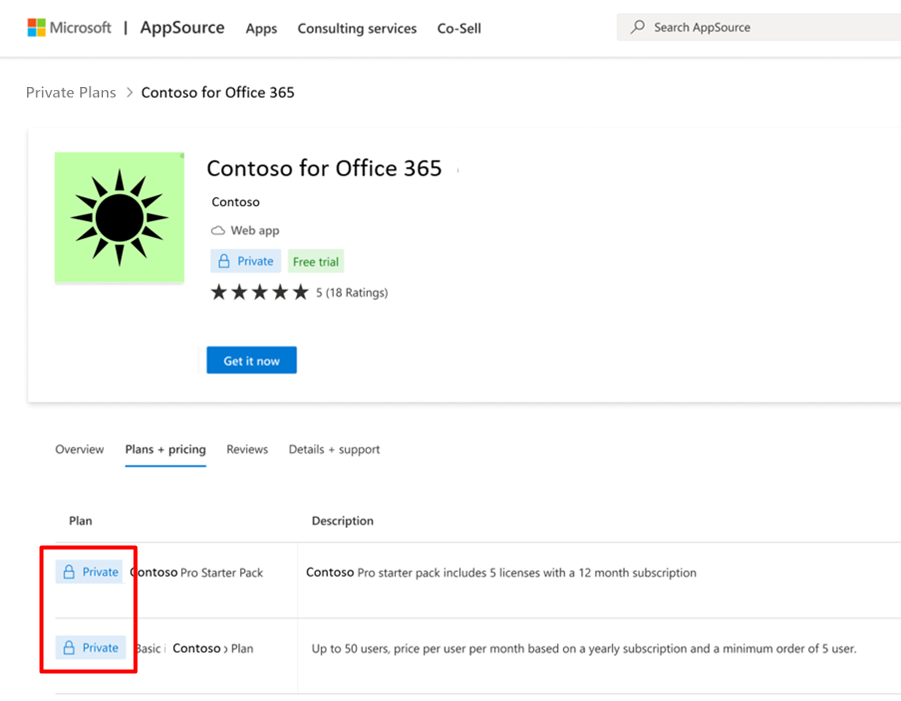Click the Contoso for Office 365 breadcrumb

click(218, 93)
